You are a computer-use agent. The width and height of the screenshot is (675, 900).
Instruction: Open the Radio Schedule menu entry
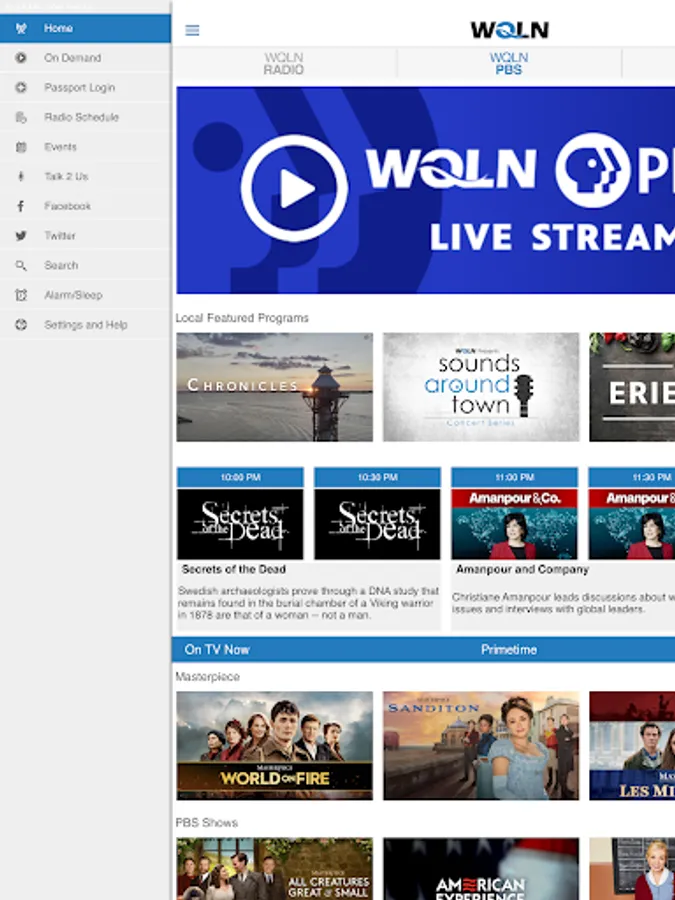[x=86, y=118]
